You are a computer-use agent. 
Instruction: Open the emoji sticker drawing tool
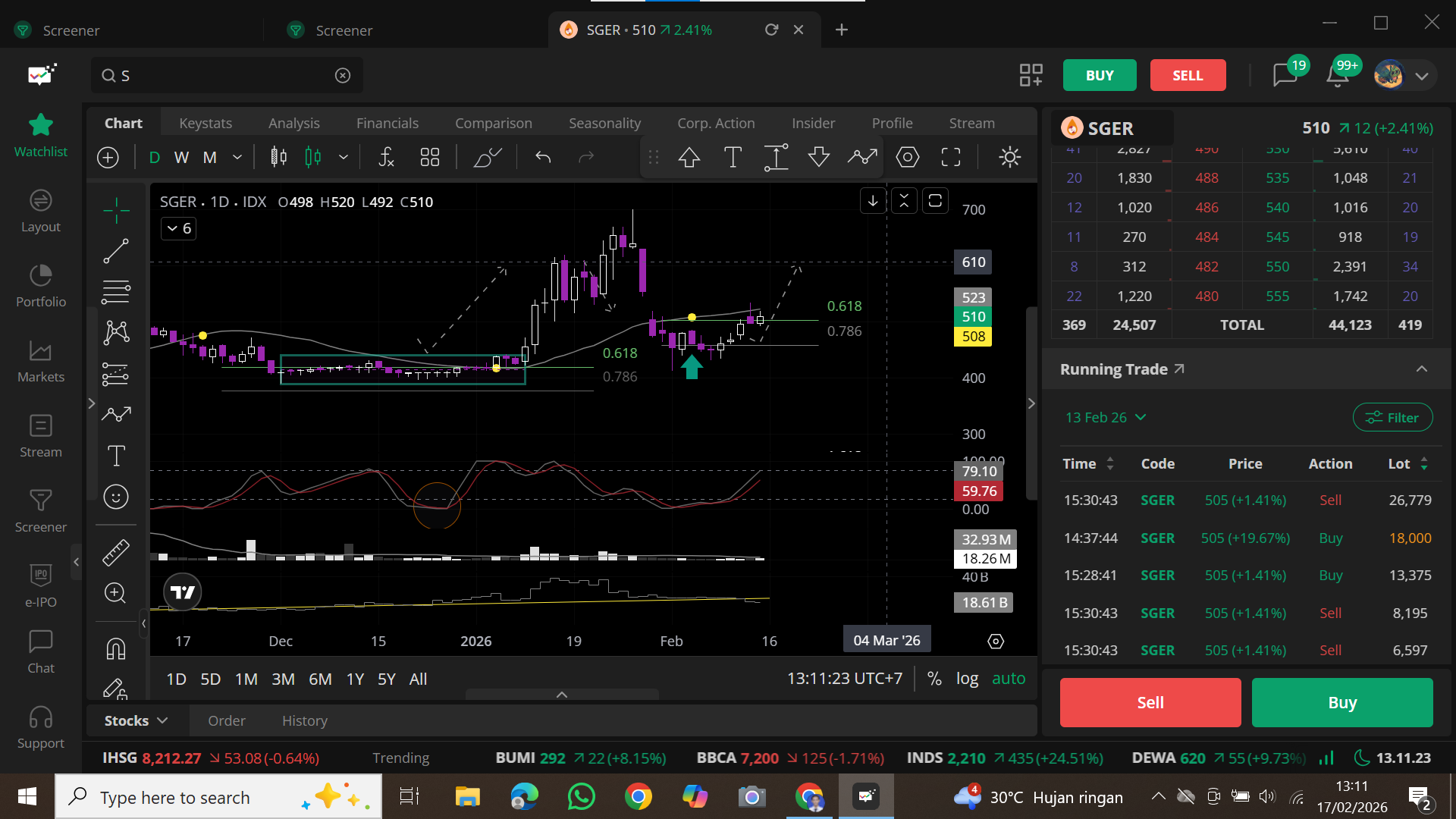116,497
